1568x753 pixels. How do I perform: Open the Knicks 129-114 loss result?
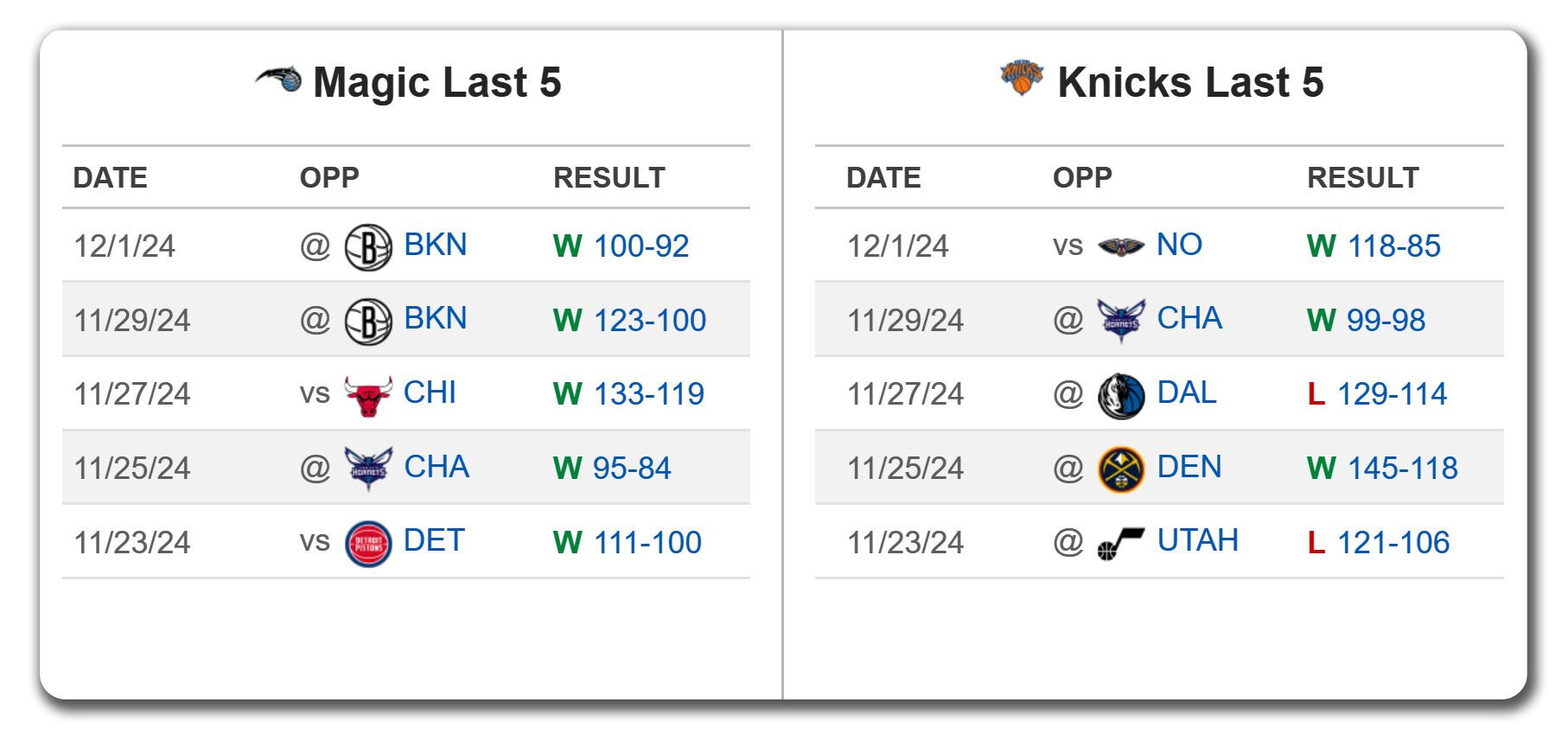pos(1392,394)
